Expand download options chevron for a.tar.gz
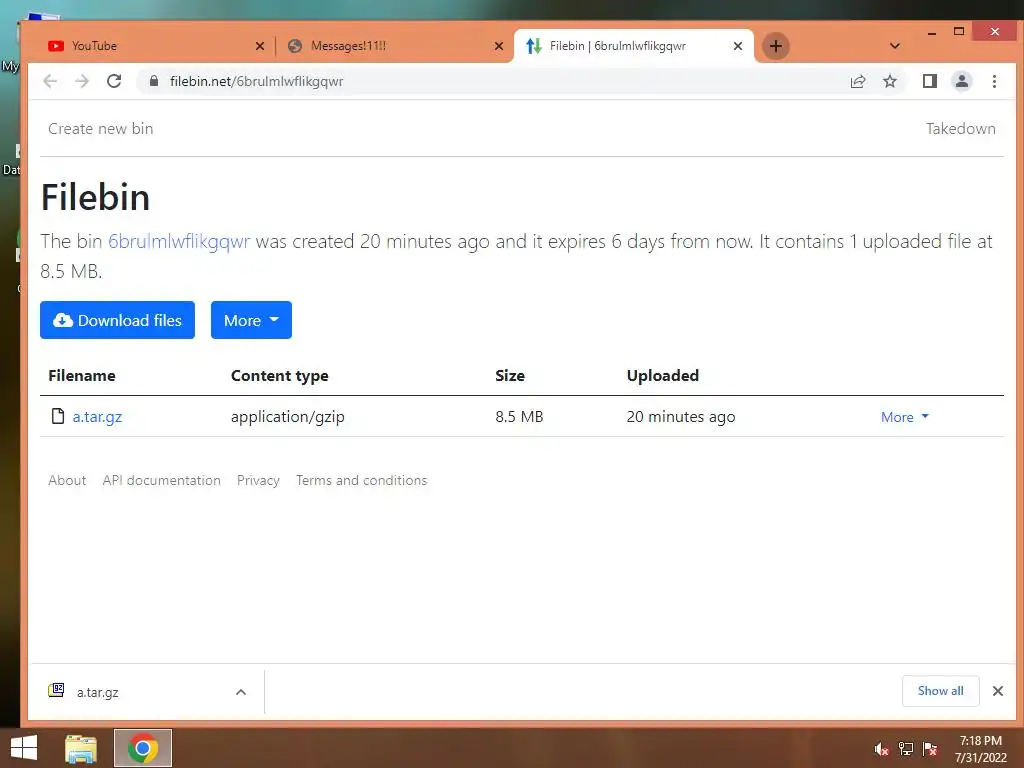The height and width of the screenshot is (768, 1024). [241, 692]
